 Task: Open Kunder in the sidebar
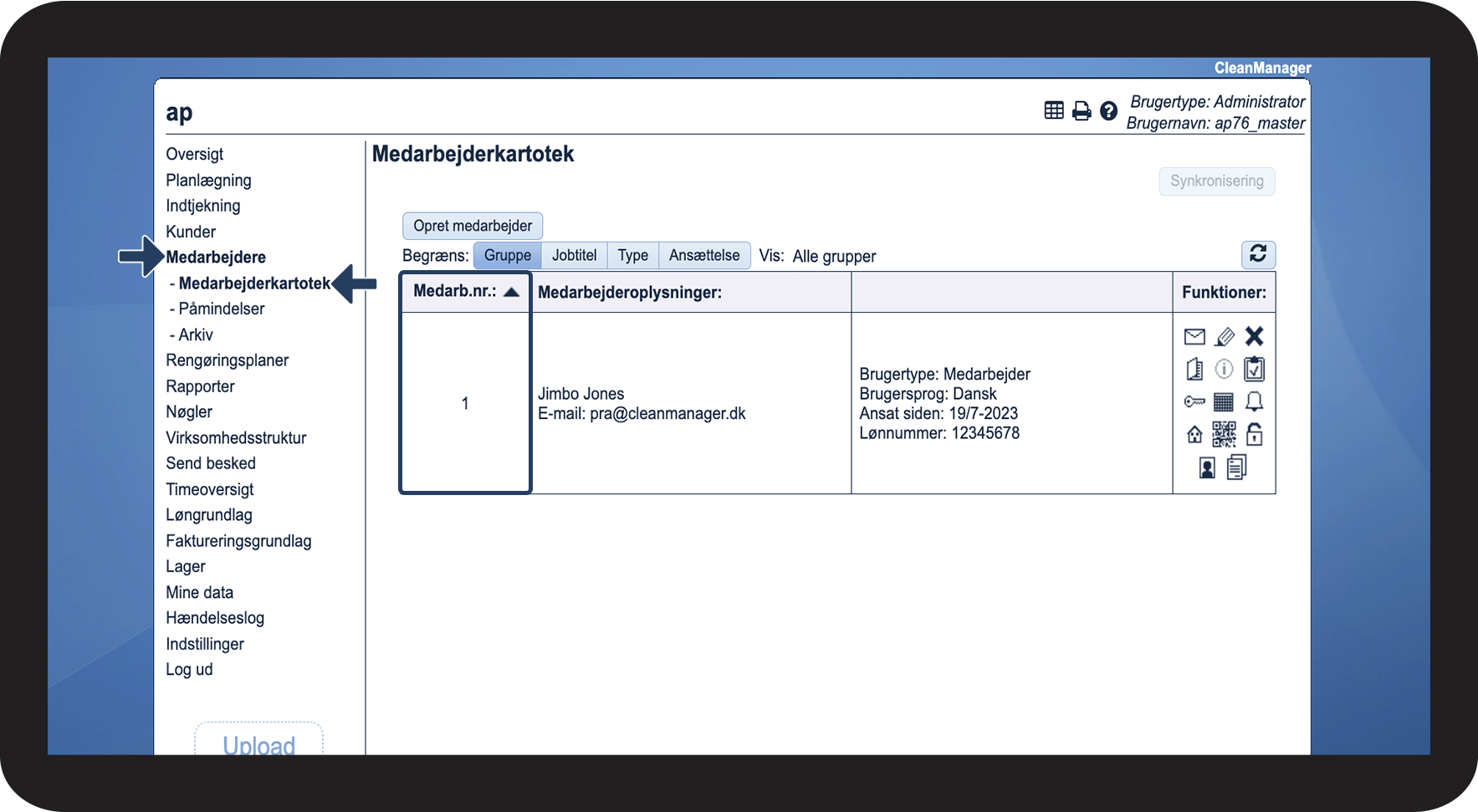191,232
